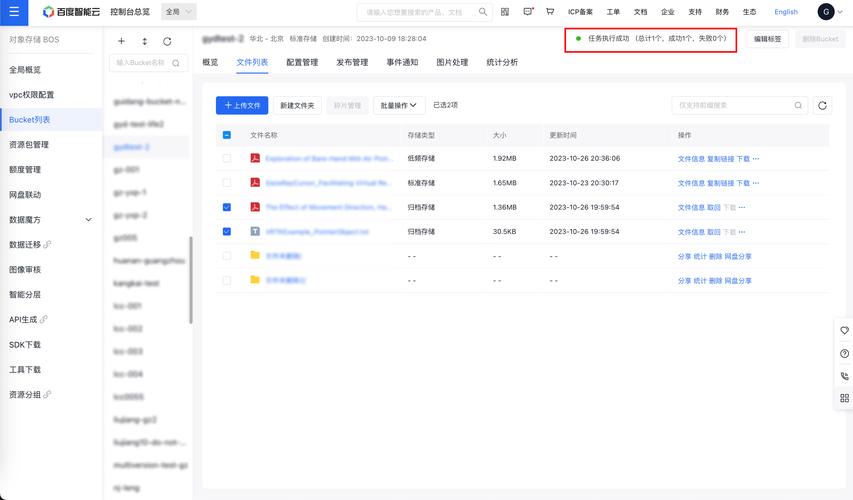Viewport: 853px width, 500px height.
Task: Click the 新建文件夹 button
Action: 297,106
